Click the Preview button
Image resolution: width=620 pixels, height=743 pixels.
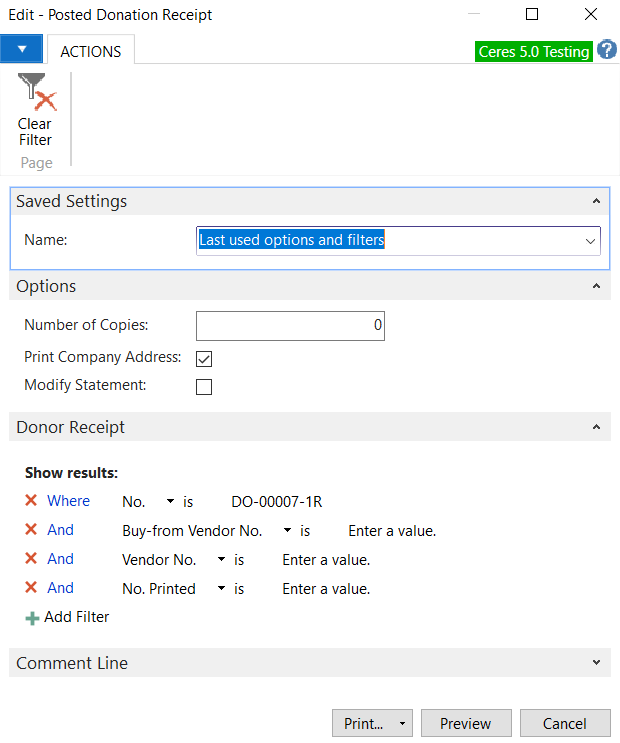[466, 724]
